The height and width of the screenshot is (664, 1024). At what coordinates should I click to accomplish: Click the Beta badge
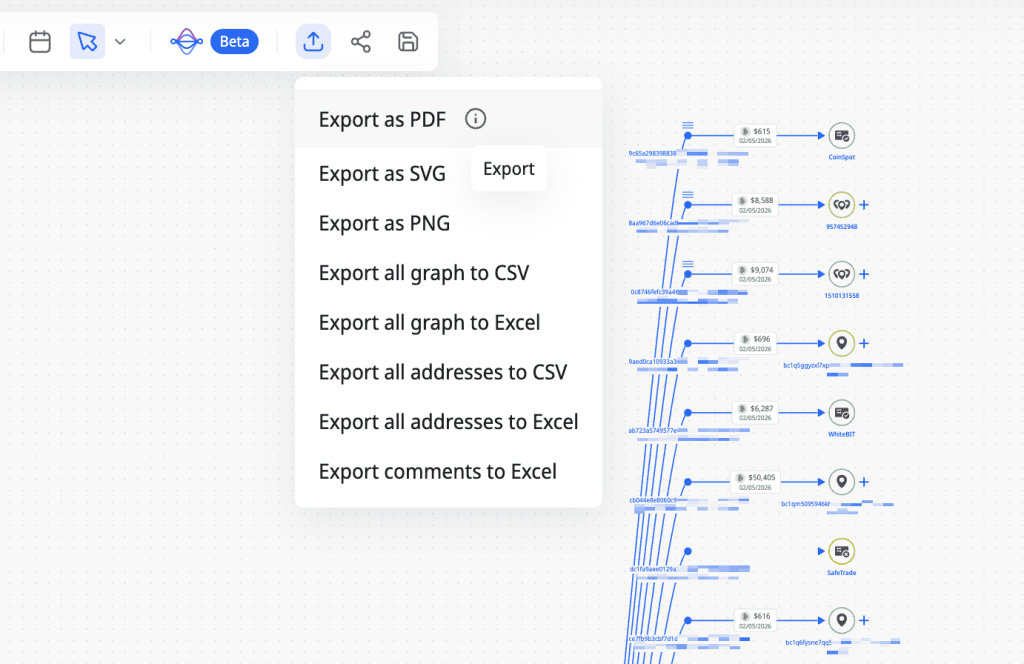click(234, 42)
